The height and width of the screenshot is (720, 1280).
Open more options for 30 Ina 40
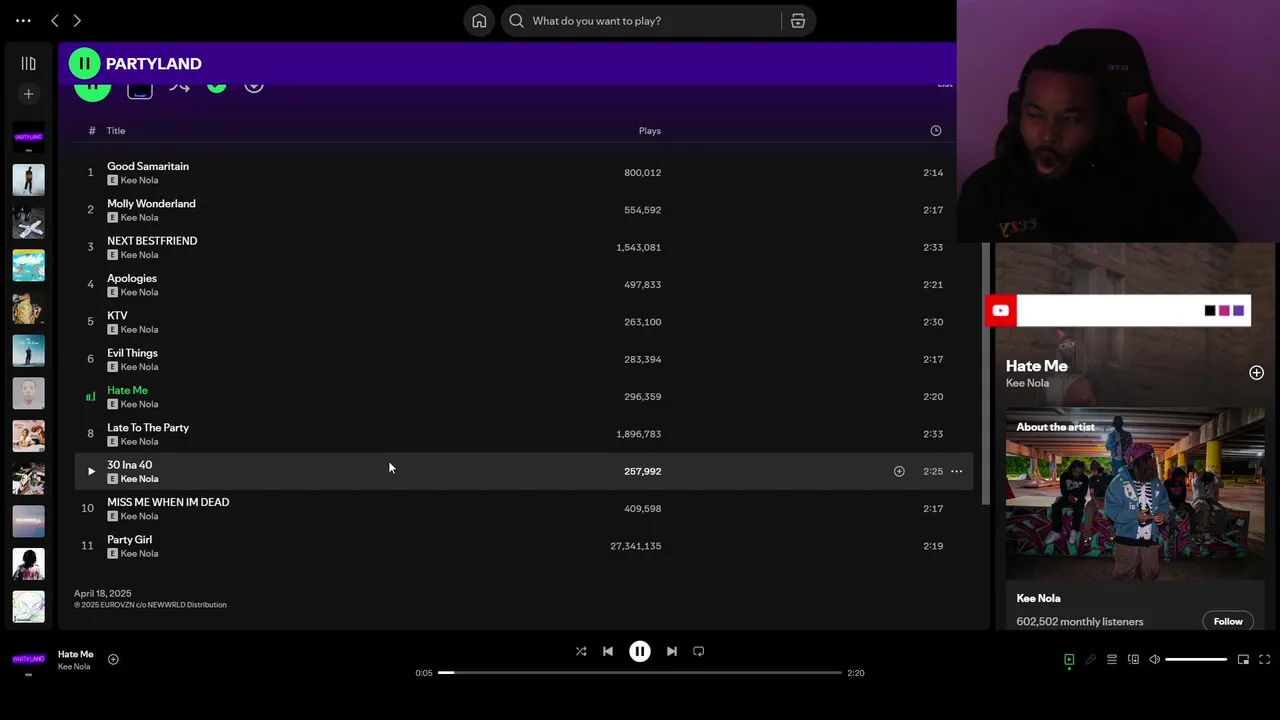956,471
